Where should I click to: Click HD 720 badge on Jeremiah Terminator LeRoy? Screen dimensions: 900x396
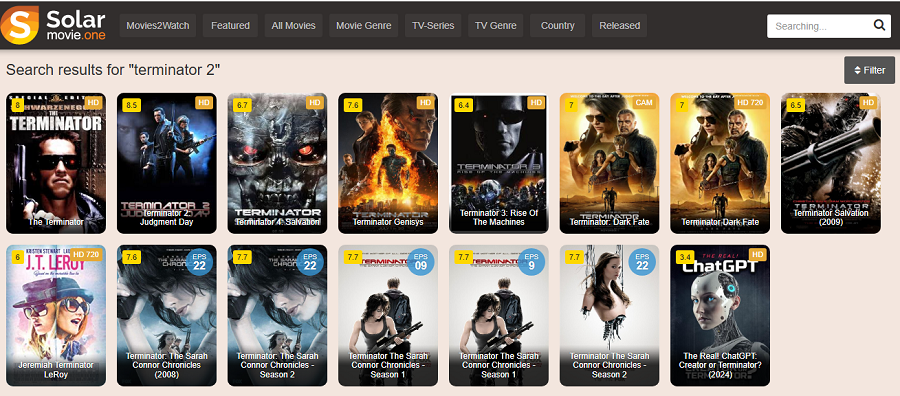coord(87,255)
